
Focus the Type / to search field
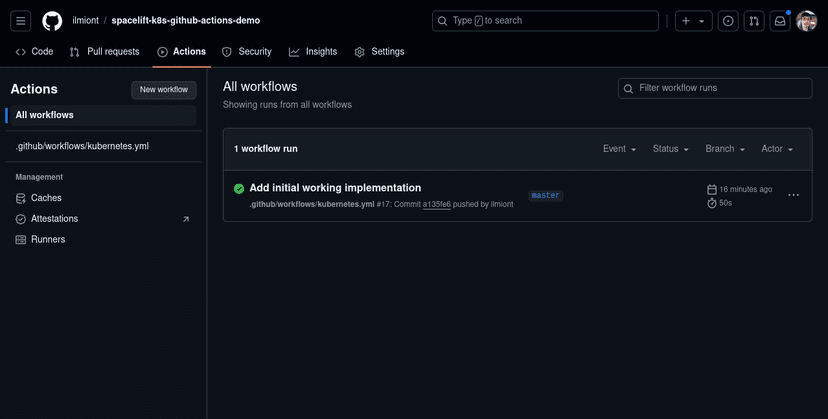tap(545, 21)
